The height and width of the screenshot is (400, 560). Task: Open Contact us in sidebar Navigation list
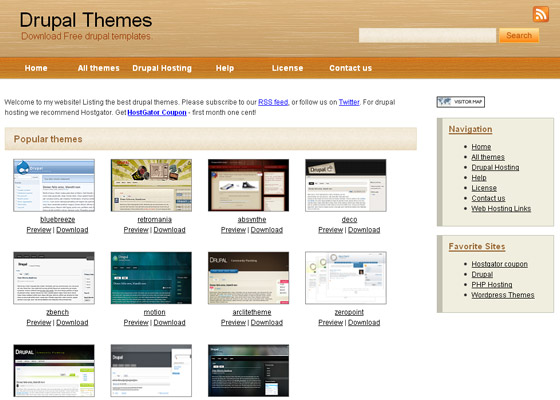click(x=488, y=198)
